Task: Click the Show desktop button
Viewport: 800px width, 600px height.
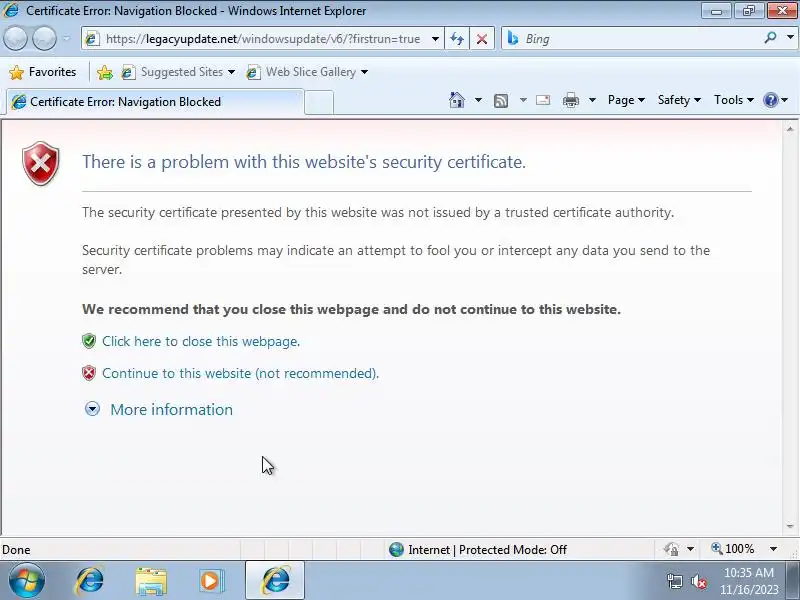Action: coord(793,581)
